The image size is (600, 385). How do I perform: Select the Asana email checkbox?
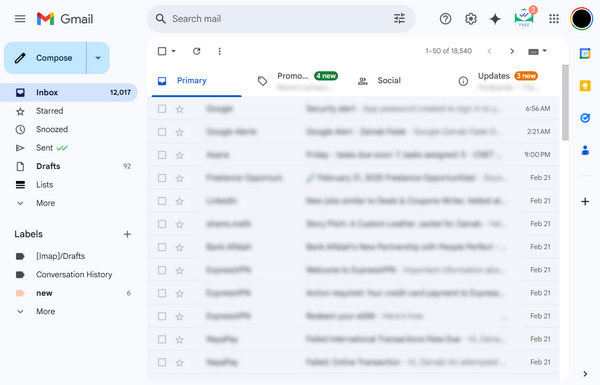[162, 155]
